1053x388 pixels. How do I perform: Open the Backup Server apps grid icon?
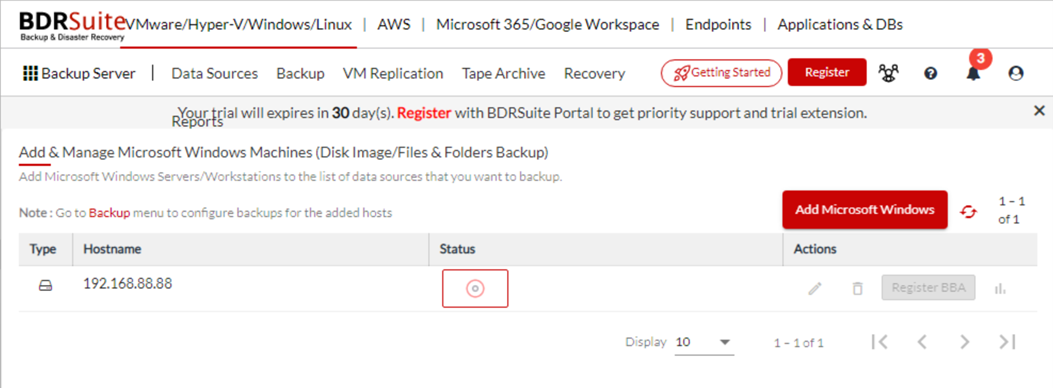click(x=30, y=73)
